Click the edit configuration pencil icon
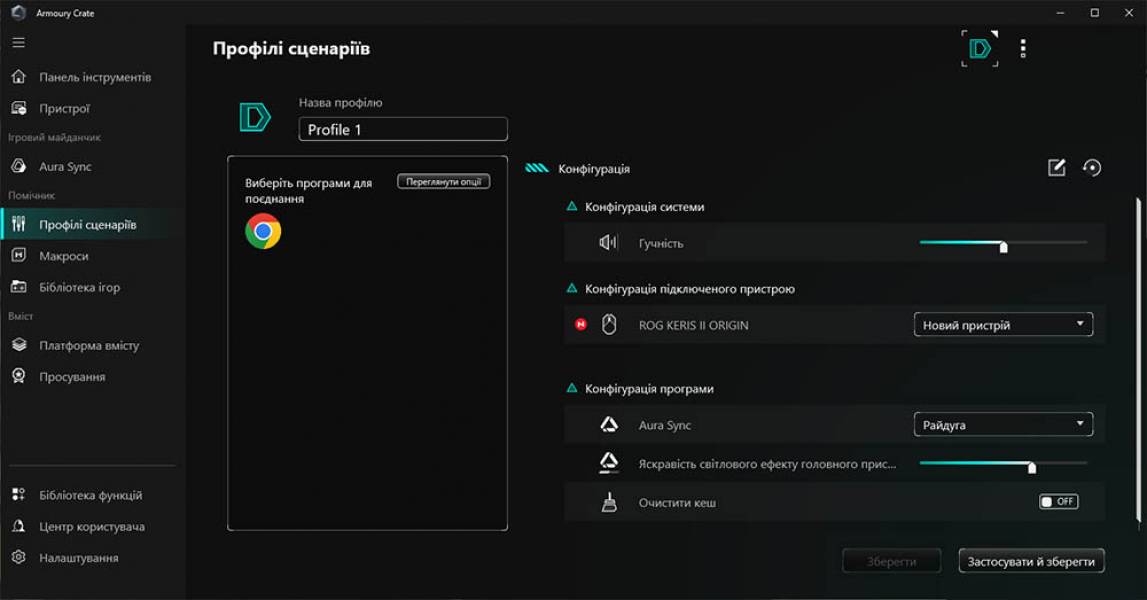The height and width of the screenshot is (600, 1147). [1056, 168]
